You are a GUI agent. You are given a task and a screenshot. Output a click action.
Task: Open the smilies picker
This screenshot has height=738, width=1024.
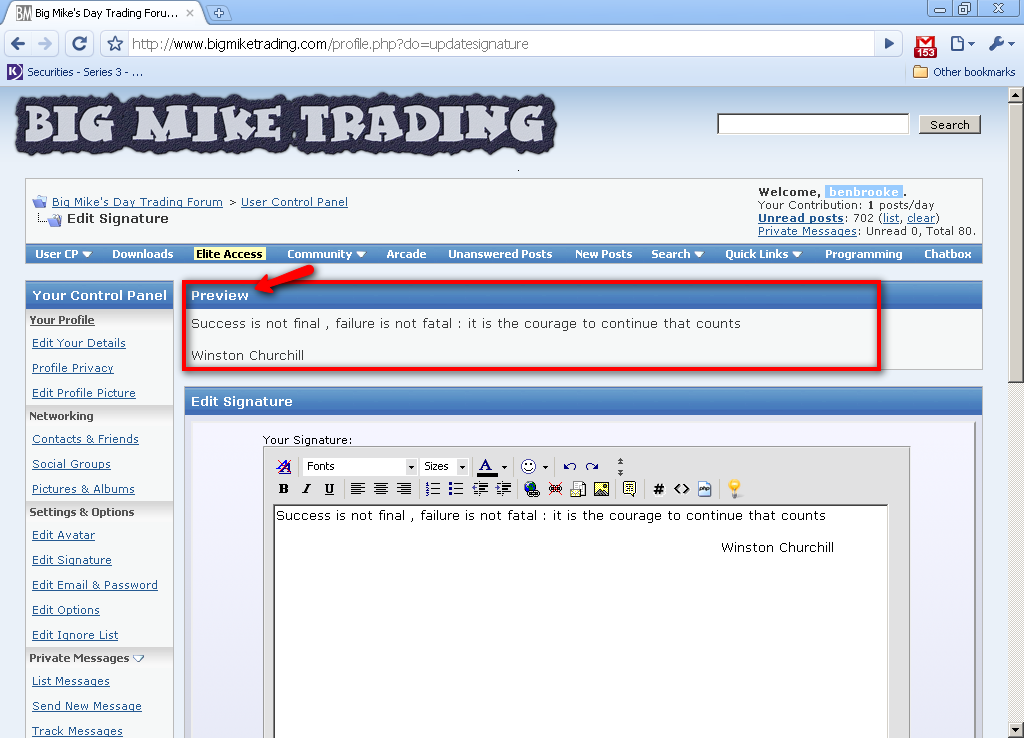click(528, 466)
